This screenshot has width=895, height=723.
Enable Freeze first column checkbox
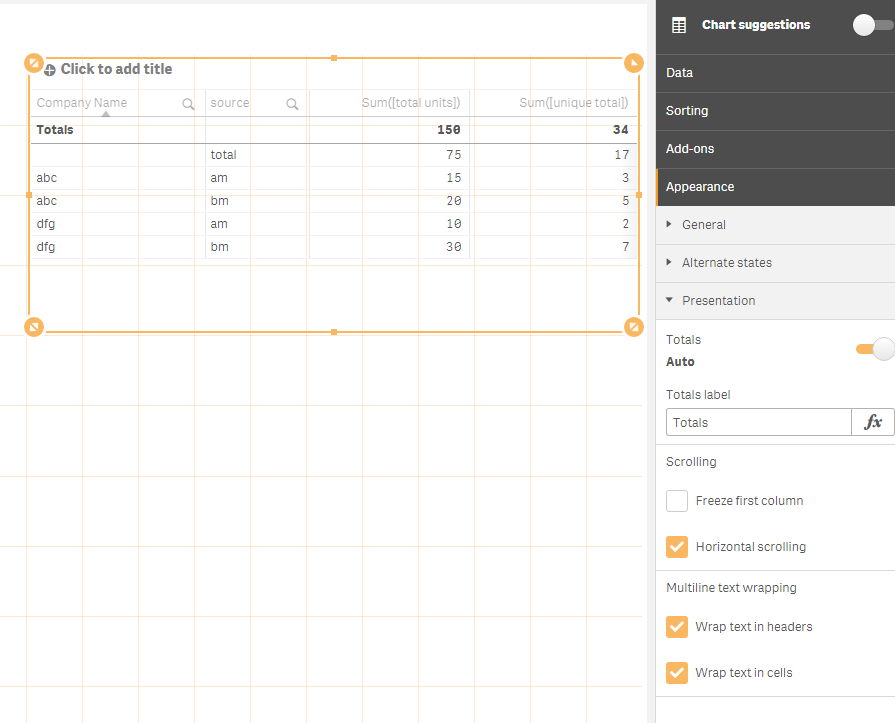point(677,501)
